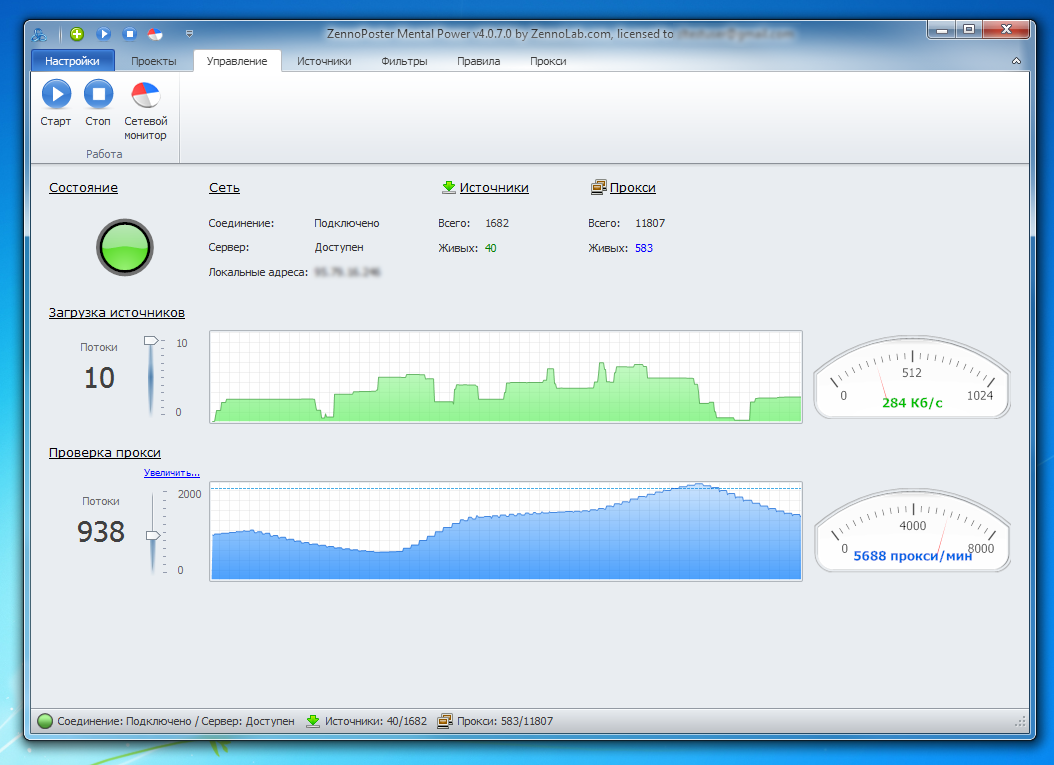This screenshot has height=765, width=1054.
Task: Collapse the ribbon with the chevron button
Action: 1016,61
